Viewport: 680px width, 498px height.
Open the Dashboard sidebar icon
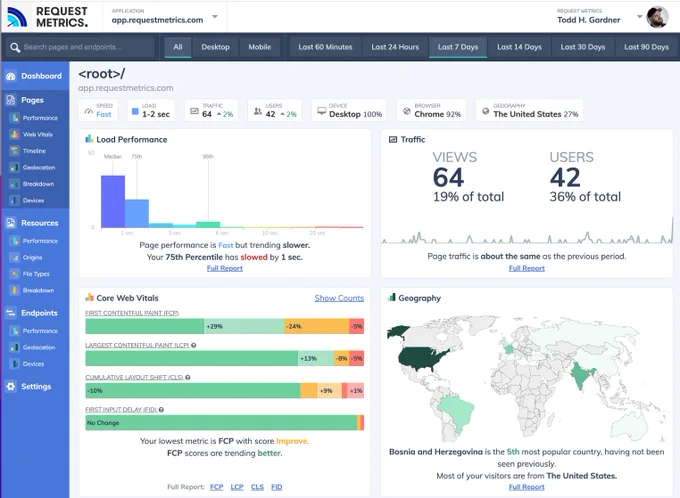coord(11,76)
